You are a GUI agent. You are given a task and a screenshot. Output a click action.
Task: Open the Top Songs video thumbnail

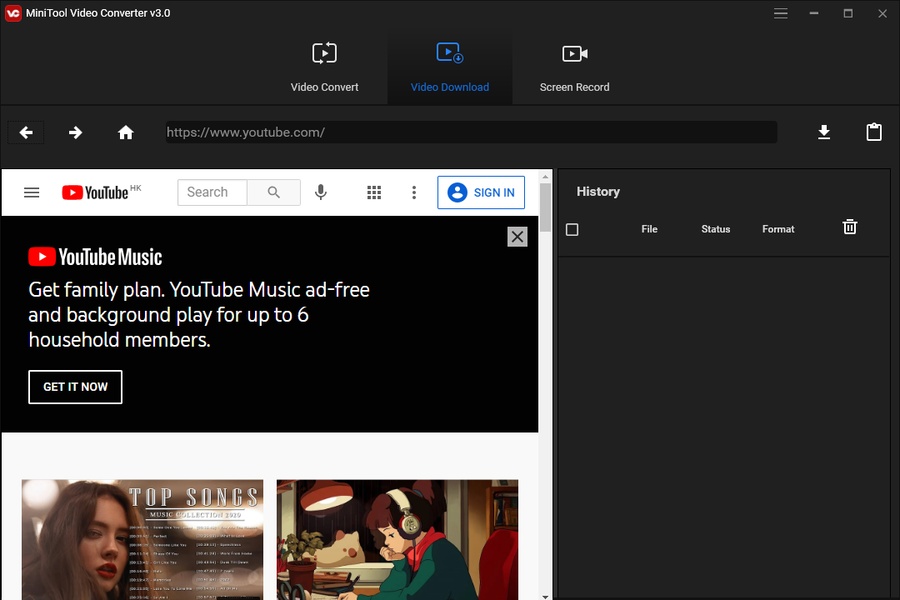pyautogui.click(x=142, y=540)
